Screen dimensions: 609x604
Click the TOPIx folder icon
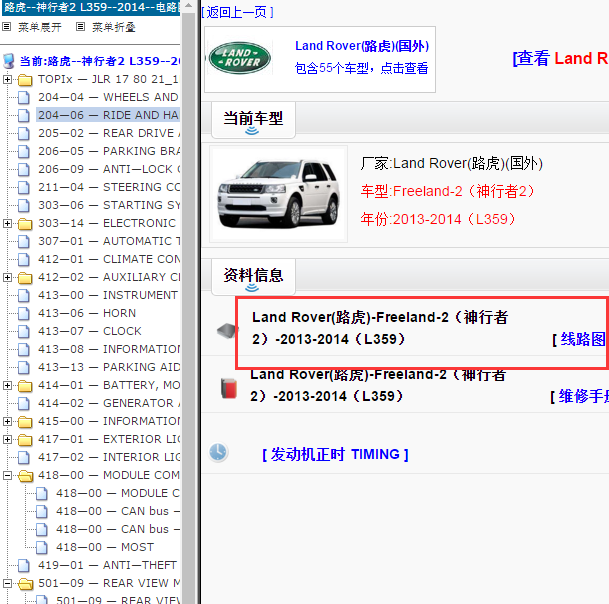25,80
